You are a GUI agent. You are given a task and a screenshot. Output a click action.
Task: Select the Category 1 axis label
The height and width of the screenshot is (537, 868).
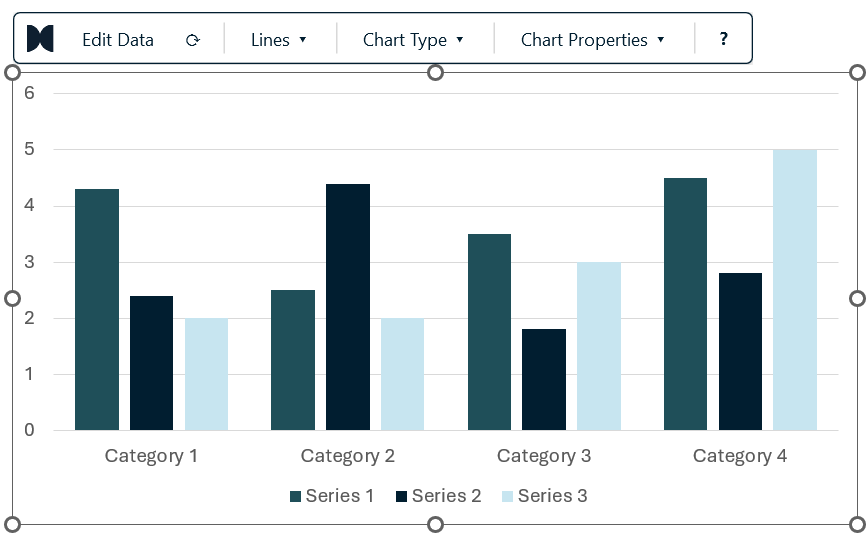(151, 456)
